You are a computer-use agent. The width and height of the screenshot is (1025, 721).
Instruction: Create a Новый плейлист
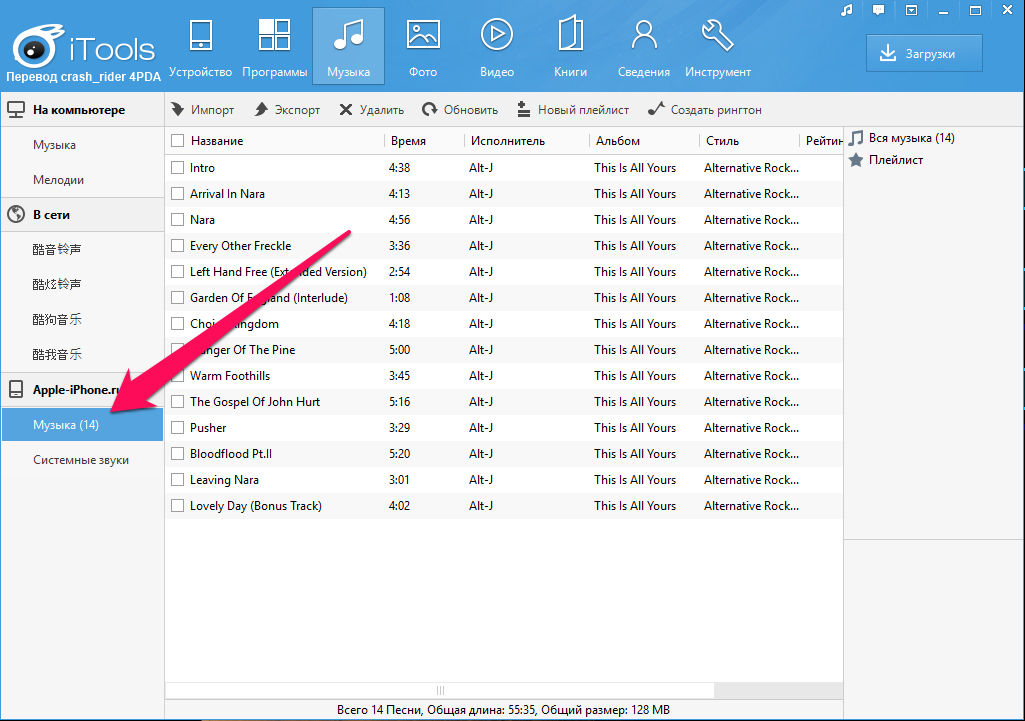[x=573, y=110]
